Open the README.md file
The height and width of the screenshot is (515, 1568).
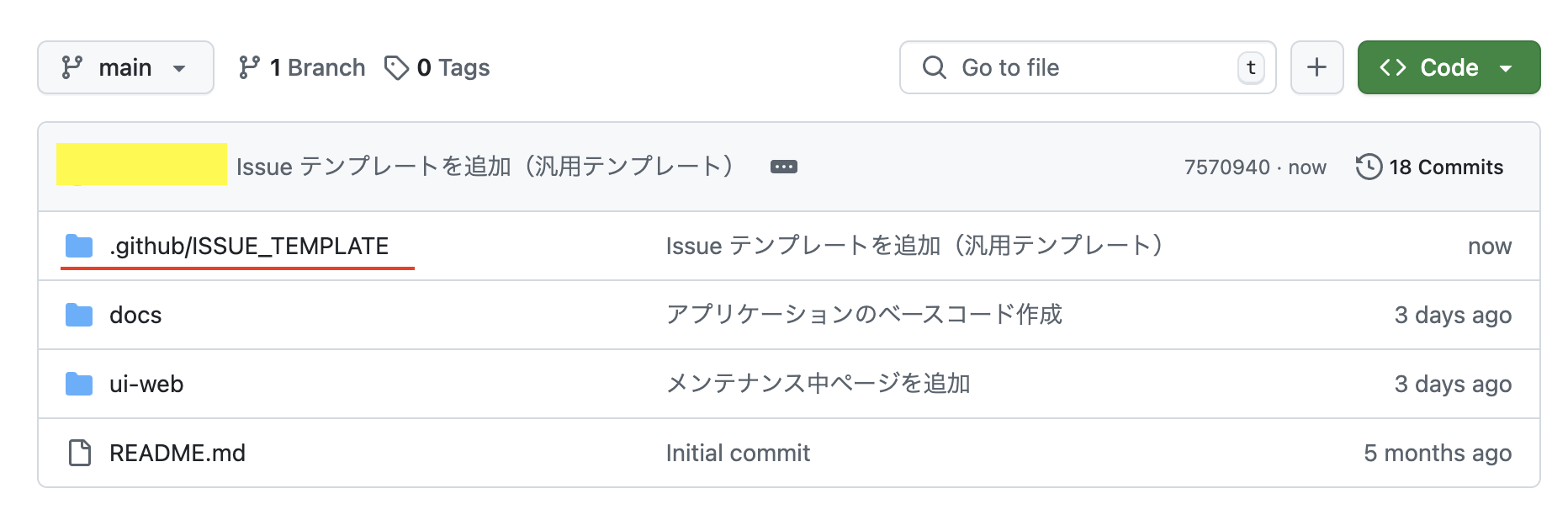click(177, 453)
